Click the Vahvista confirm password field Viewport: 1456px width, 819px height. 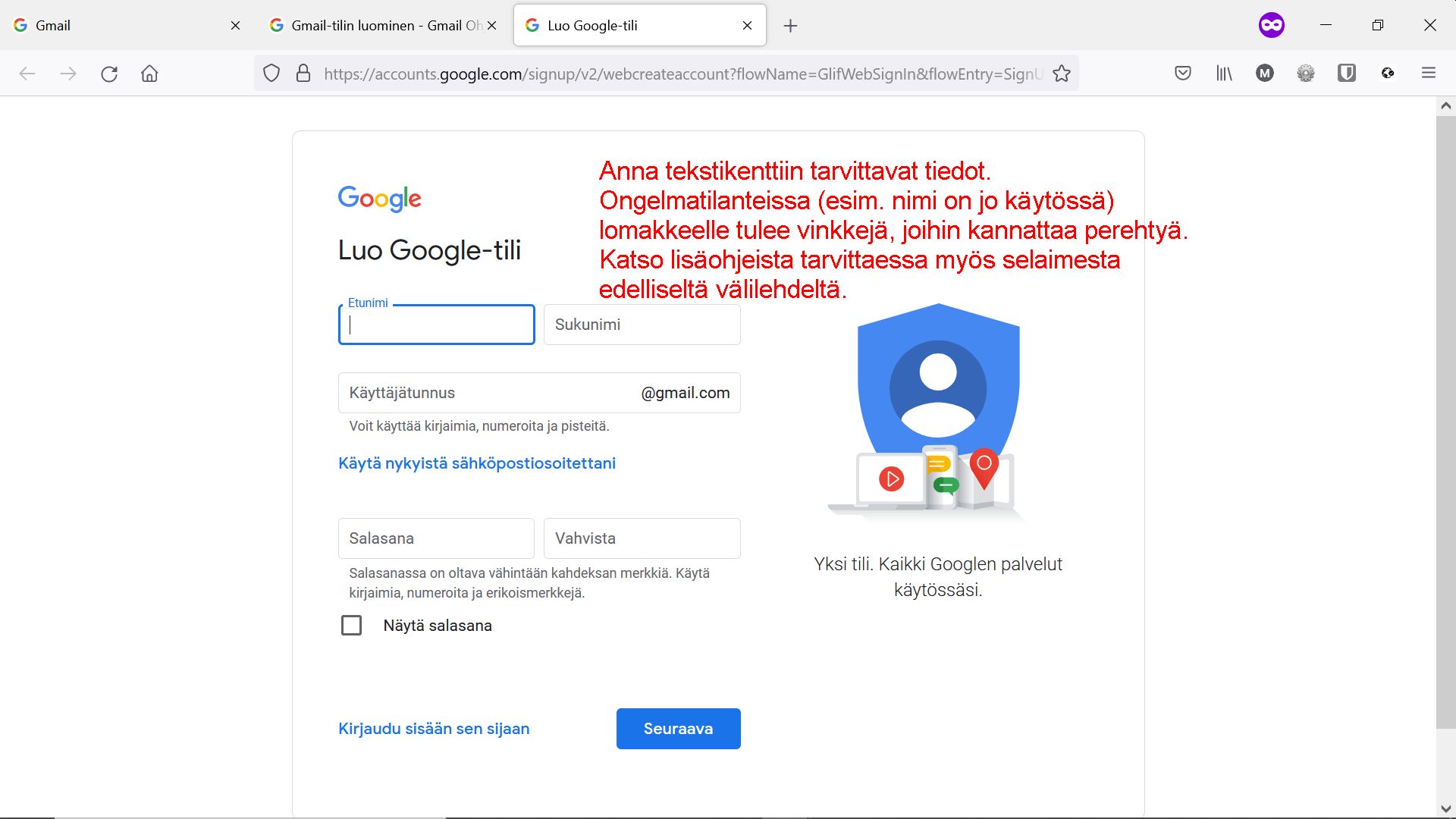[x=642, y=538]
